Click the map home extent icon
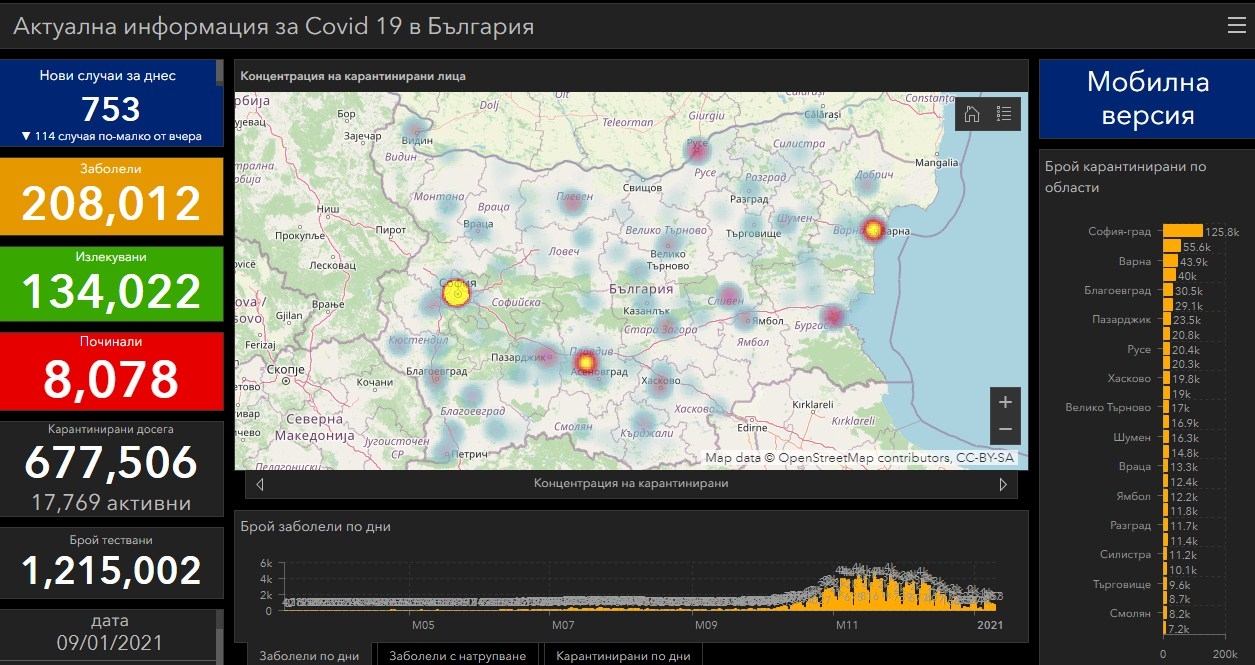Screen dimensions: 1255x665 (x=971, y=114)
